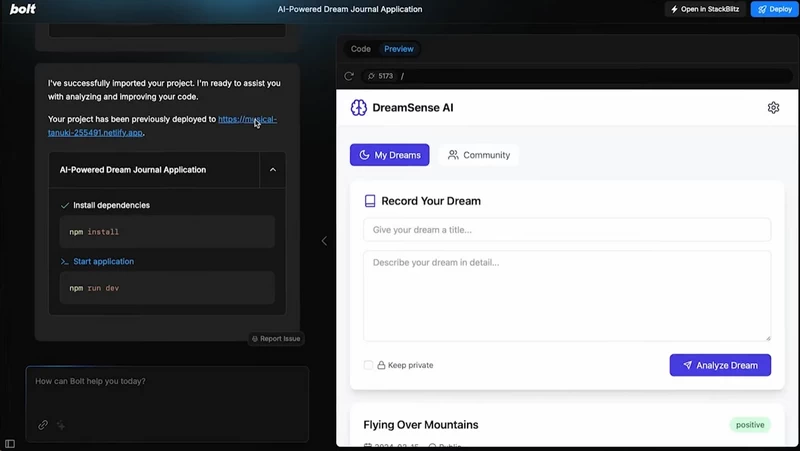
Task: Click the dream title input field
Action: (567, 230)
